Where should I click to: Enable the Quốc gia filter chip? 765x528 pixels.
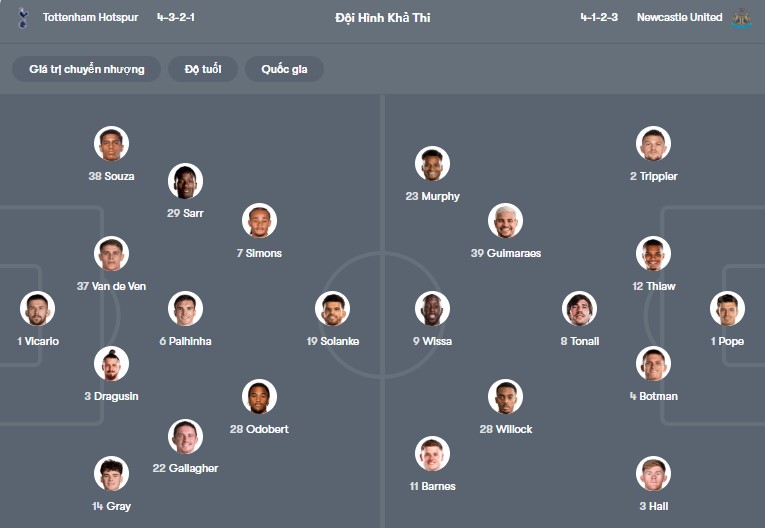click(284, 69)
